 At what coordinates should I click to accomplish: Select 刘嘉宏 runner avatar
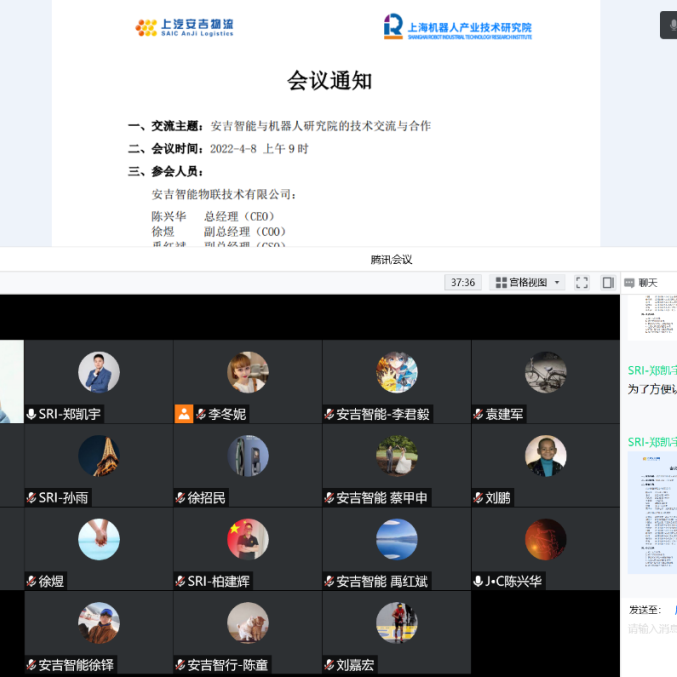(397, 623)
